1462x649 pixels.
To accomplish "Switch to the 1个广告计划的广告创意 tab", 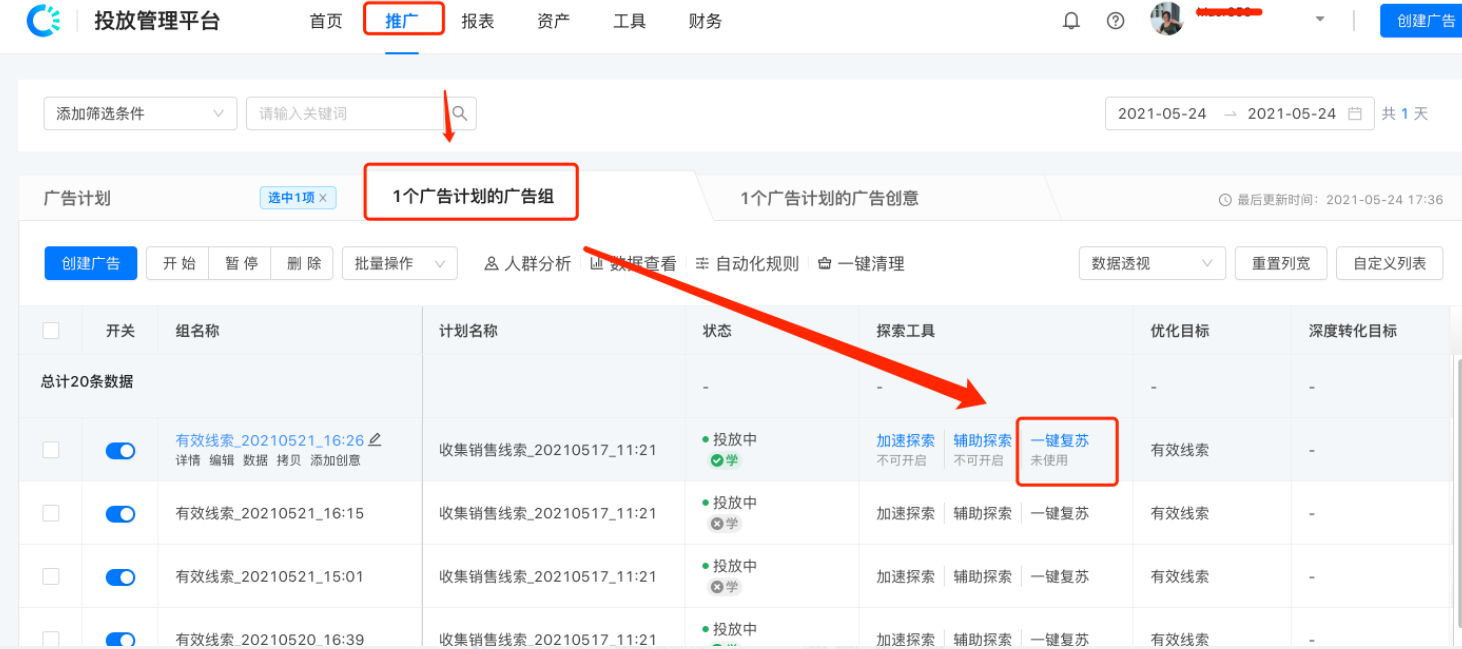I will (832, 199).
